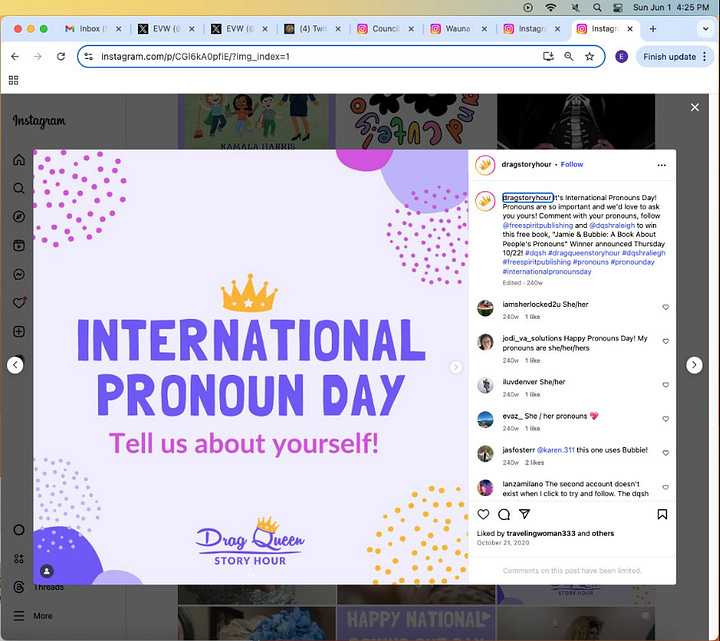
Task: Click the Instagram logo wordmark
Action: tap(39, 121)
